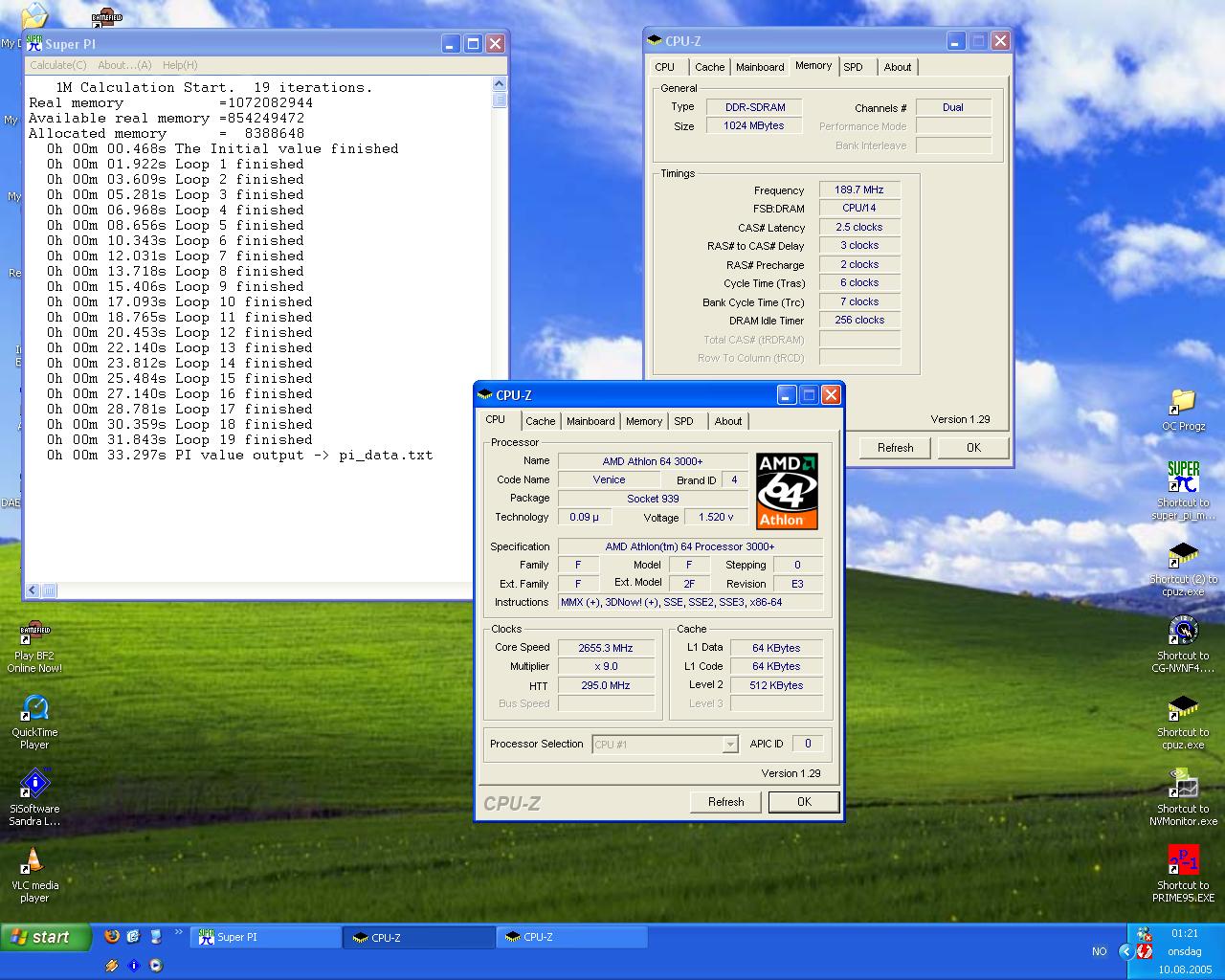Click OK in the front CPU-Z window
This screenshot has height=980, width=1225.
(x=804, y=802)
